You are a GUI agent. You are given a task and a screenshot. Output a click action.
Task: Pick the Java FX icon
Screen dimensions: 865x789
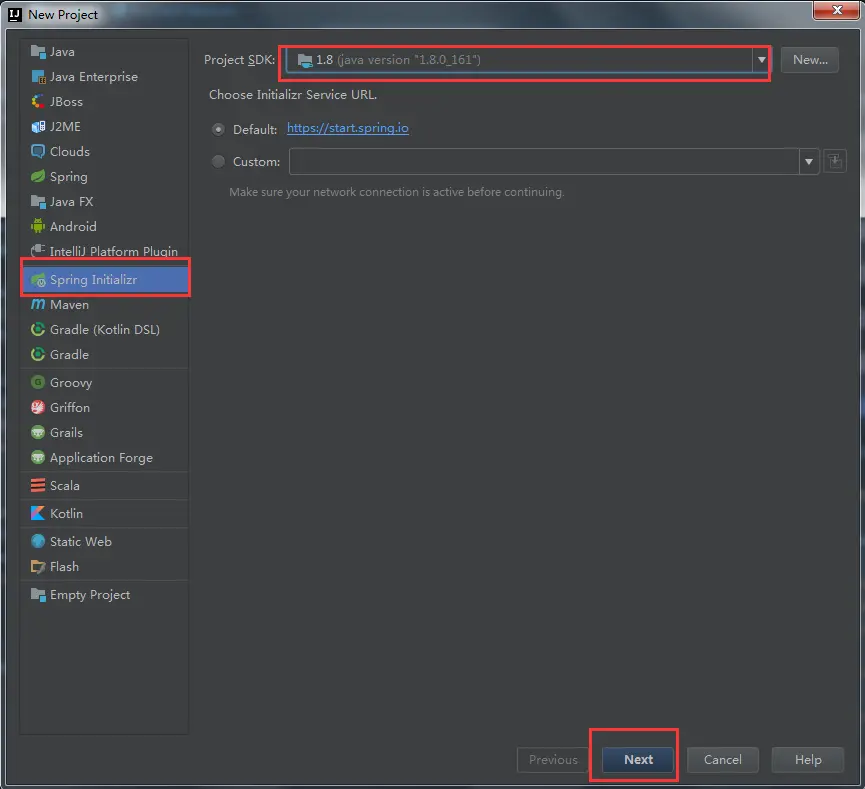coord(38,202)
